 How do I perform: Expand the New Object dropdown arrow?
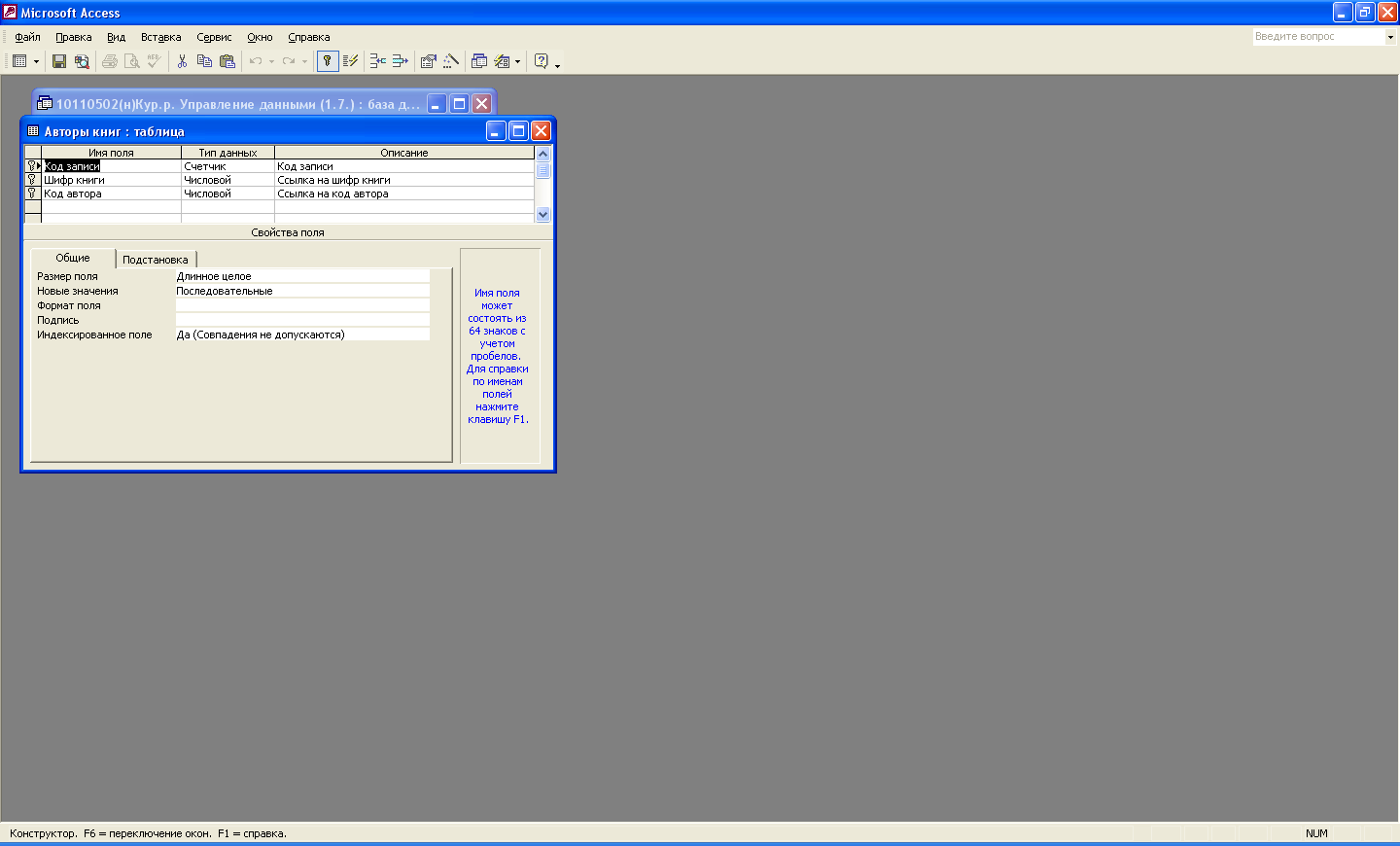(x=517, y=61)
